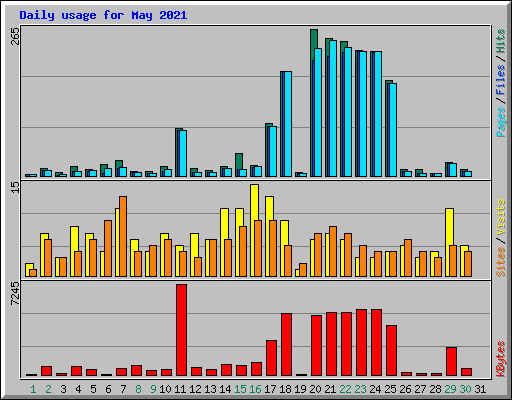Click day 21 on the date axis
512x400 pixels.
coord(330,389)
